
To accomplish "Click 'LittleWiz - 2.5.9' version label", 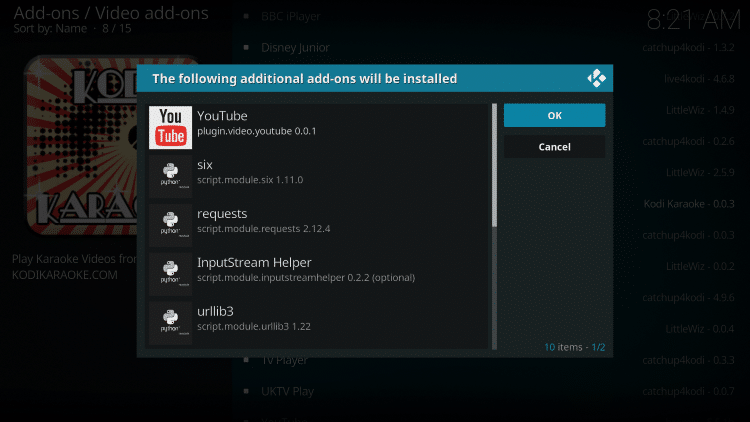I will coord(700,173).
